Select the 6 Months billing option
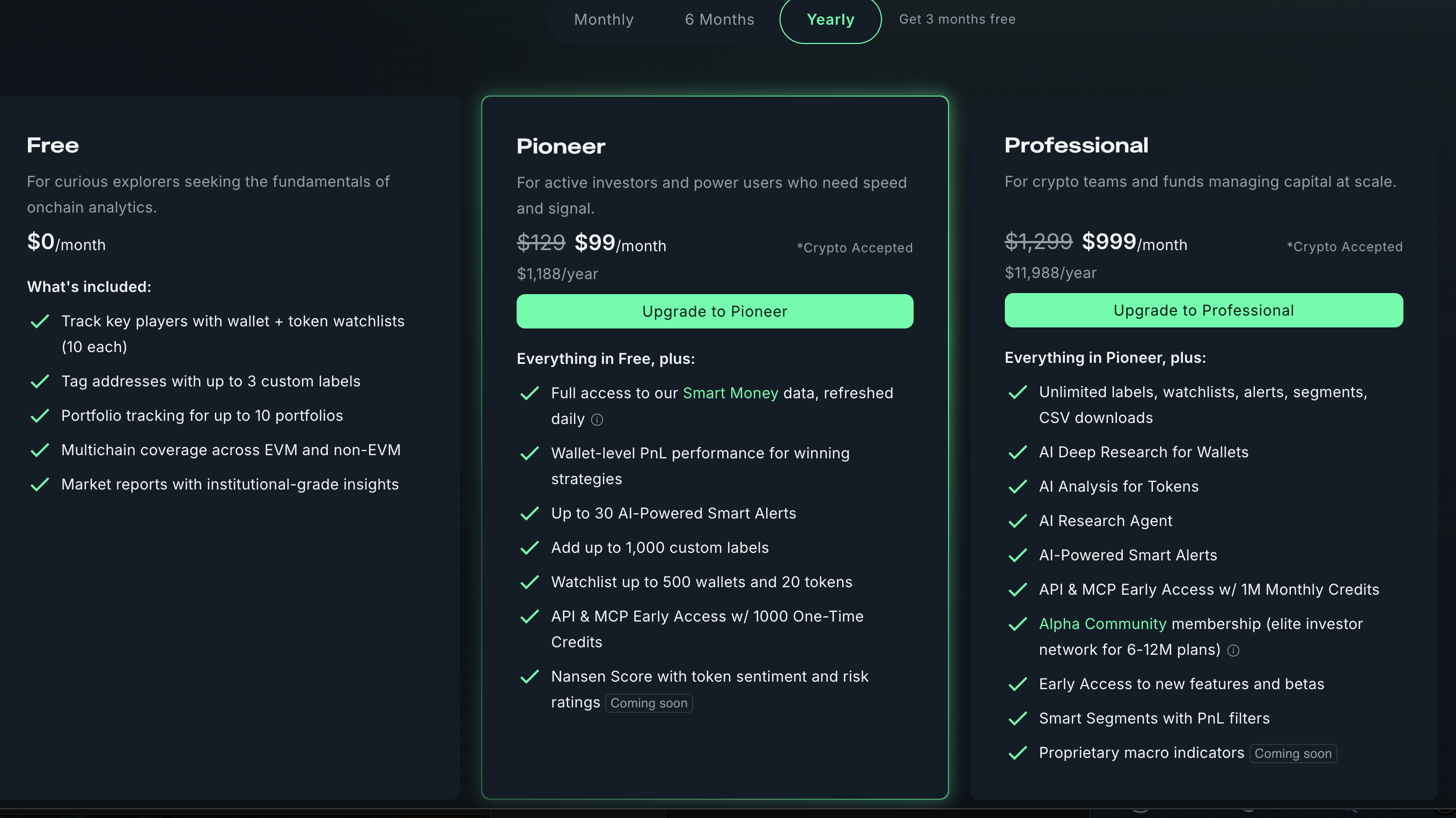1456x818 pixels. pyautogui.click(x=719, y=19)
